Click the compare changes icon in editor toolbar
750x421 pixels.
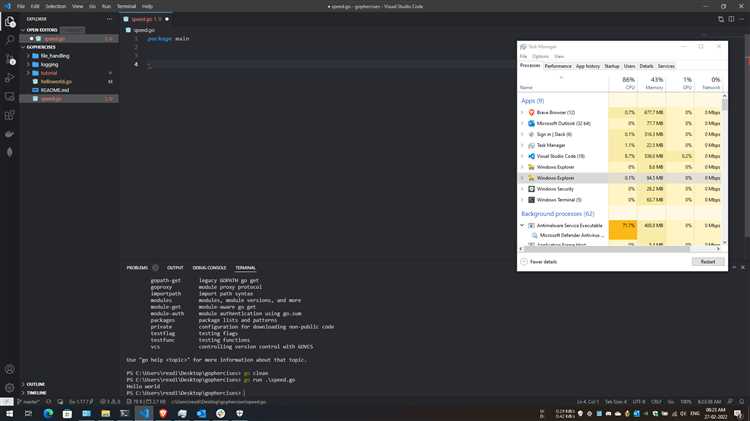[x=721, y=19]
